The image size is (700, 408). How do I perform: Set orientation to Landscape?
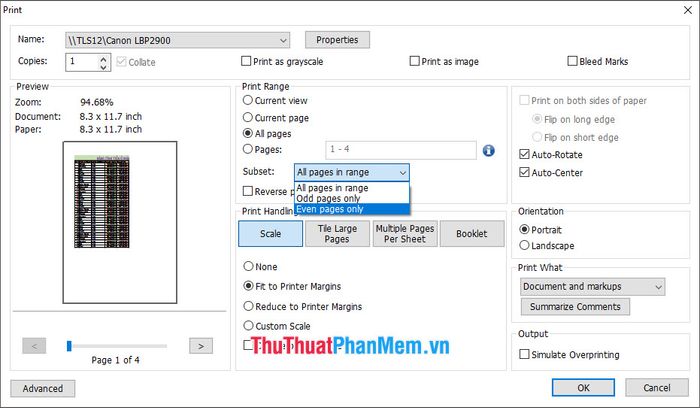click(525, 245)
